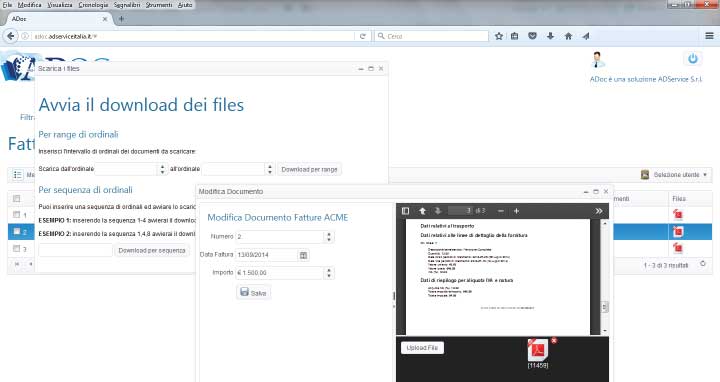Check the checkbox for row 3
Viewport: 720px width, 382px height.
(x=17, y=248)
